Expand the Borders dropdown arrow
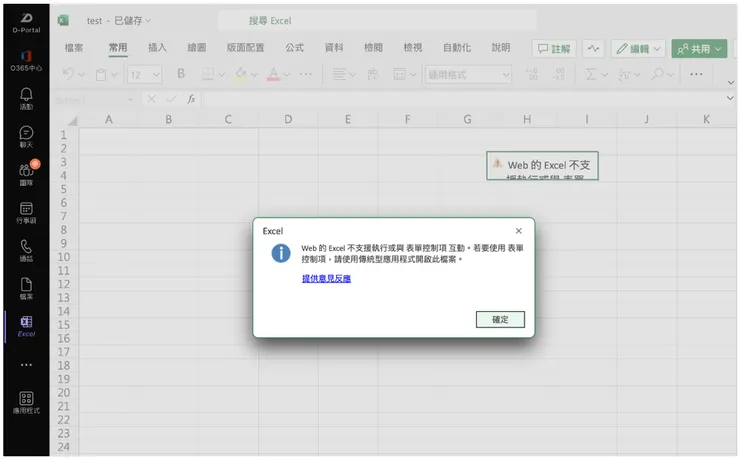The image size is (740, 459). pos(221,75)
